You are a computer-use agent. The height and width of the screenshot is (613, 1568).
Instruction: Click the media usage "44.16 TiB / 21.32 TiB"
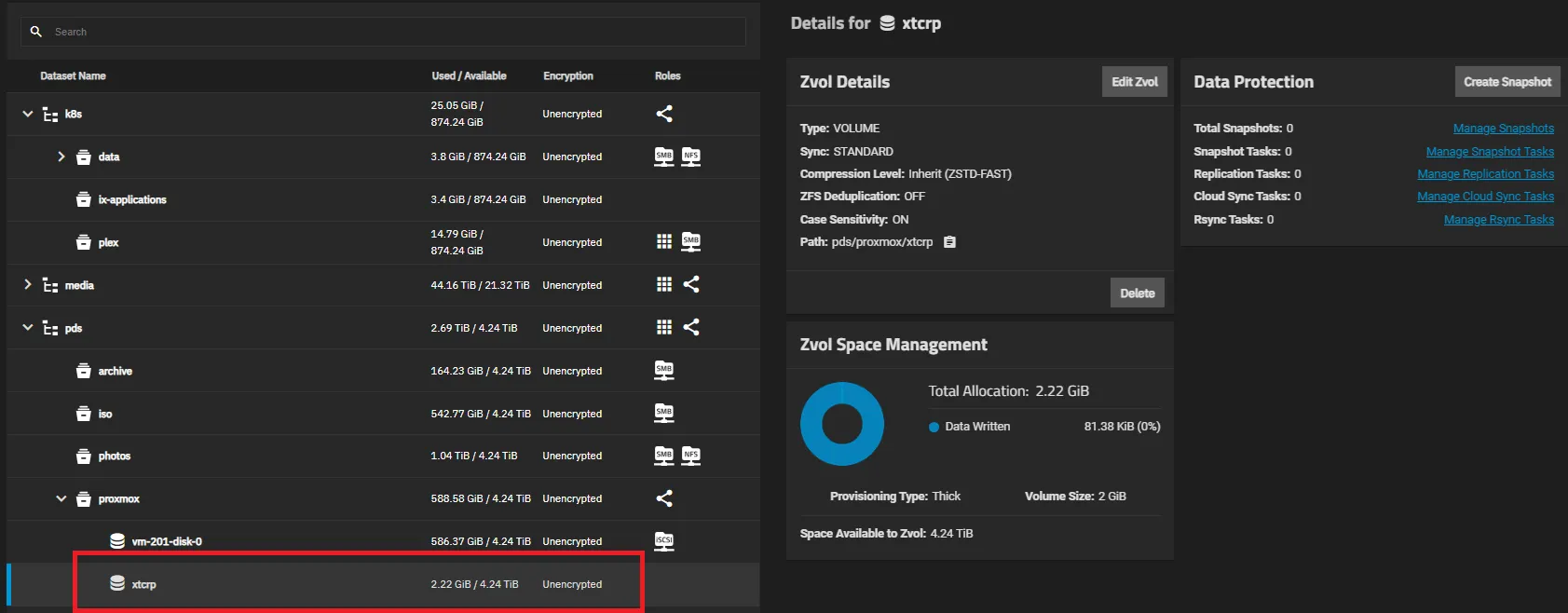[480, 285]
